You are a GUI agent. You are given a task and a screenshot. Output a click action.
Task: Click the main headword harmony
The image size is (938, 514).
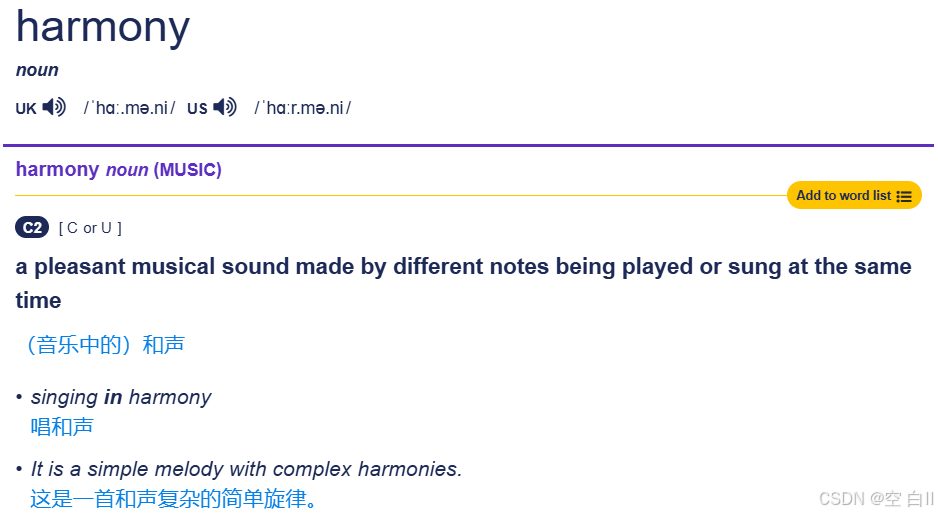(102, 28)
